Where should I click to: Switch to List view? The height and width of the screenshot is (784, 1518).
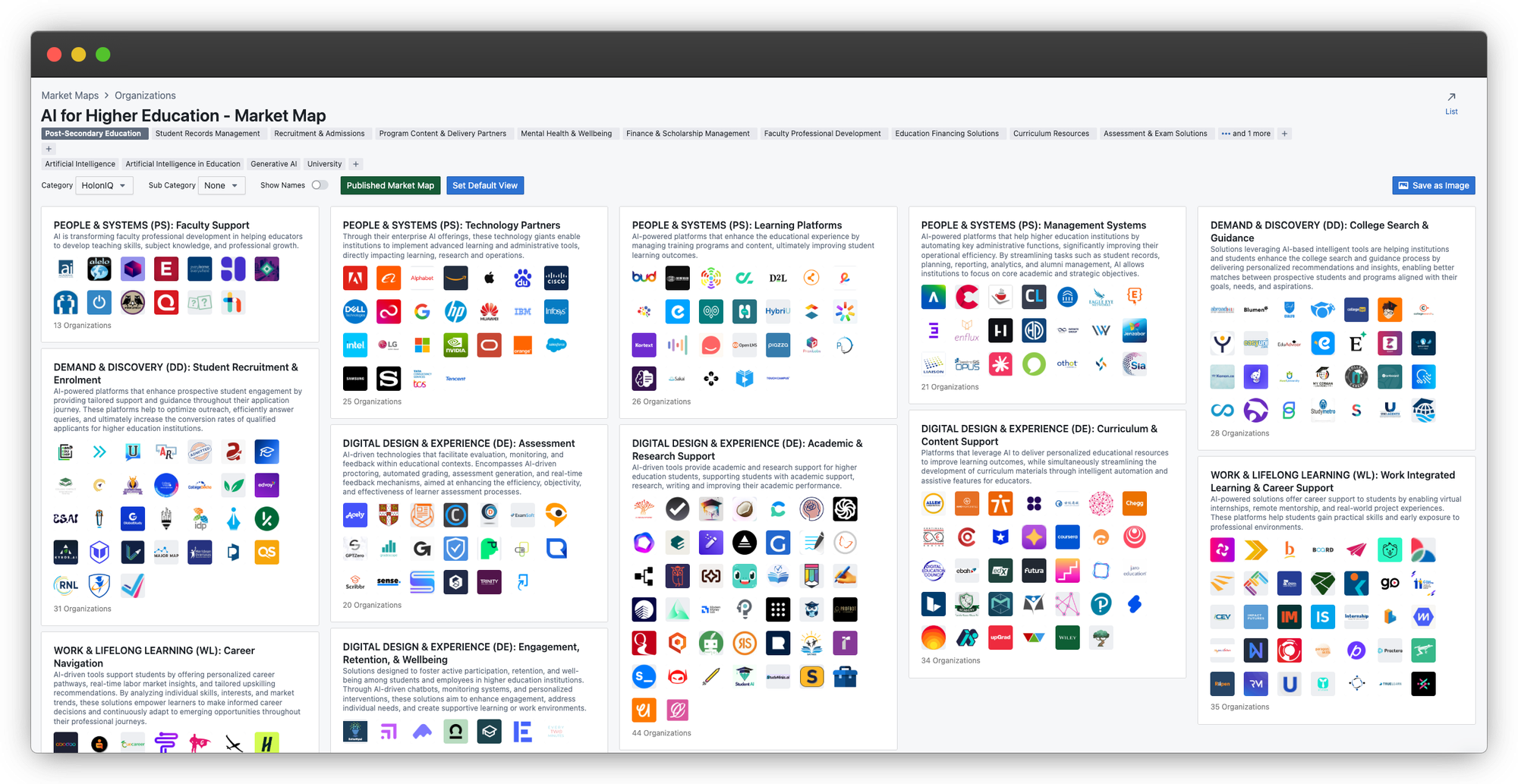coord(1451,103)
